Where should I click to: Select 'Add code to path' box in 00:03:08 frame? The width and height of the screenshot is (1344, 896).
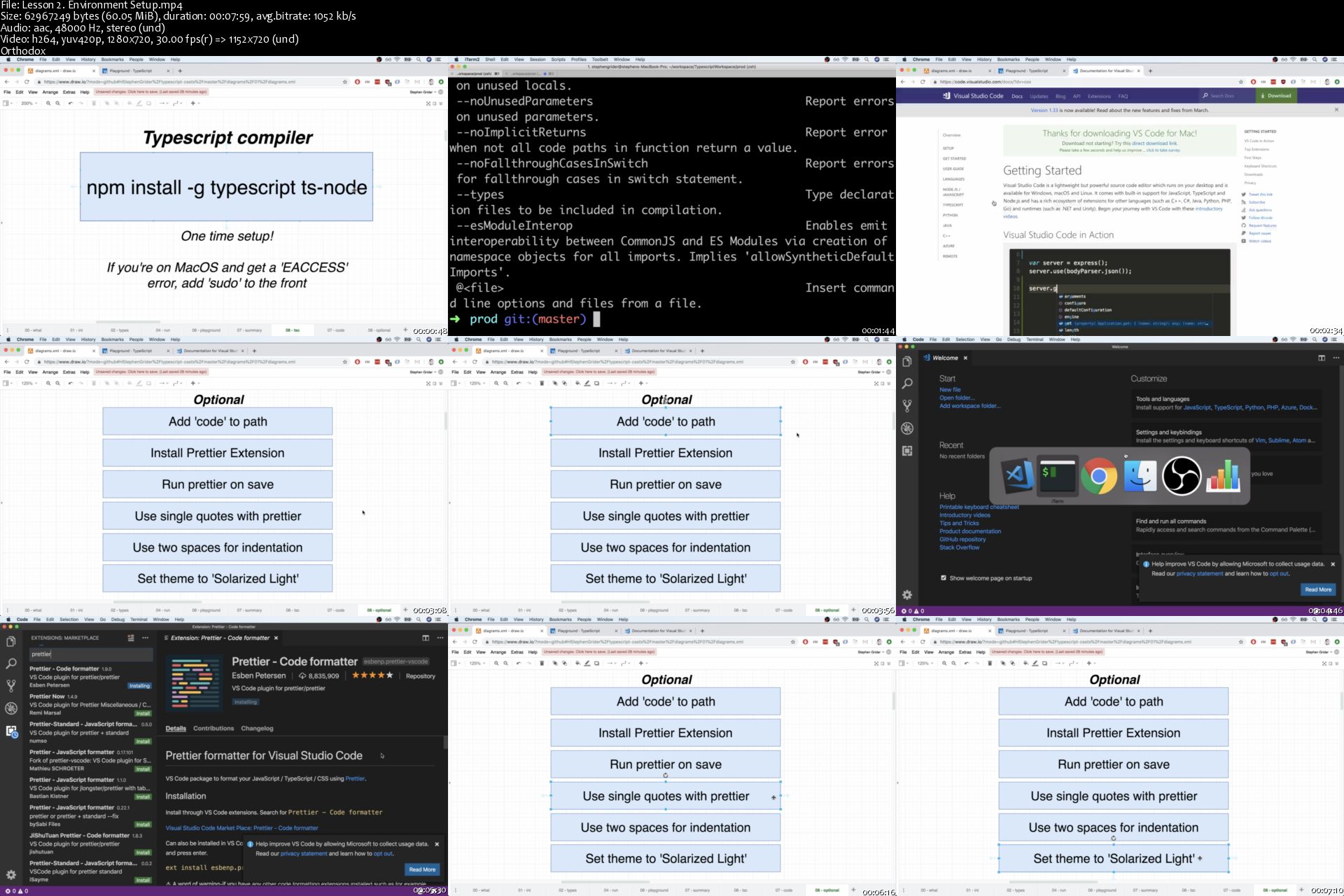point(218,421)
